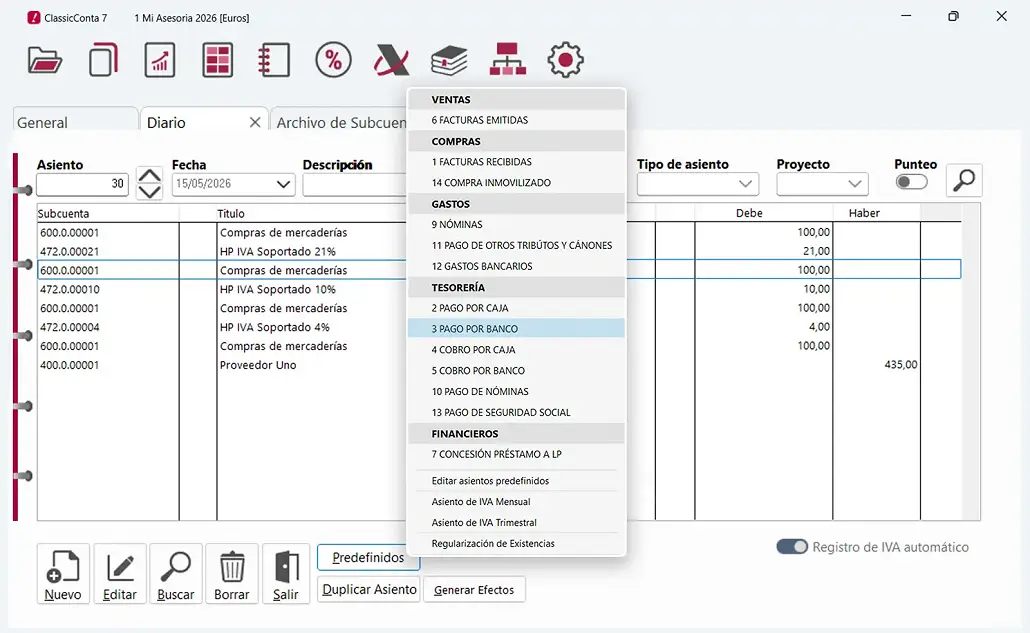This screenshot has height=633, width=1030.
Task: Disable Registro de IVA automático switch
Action: pyautogui.click(x=792, y=546)
